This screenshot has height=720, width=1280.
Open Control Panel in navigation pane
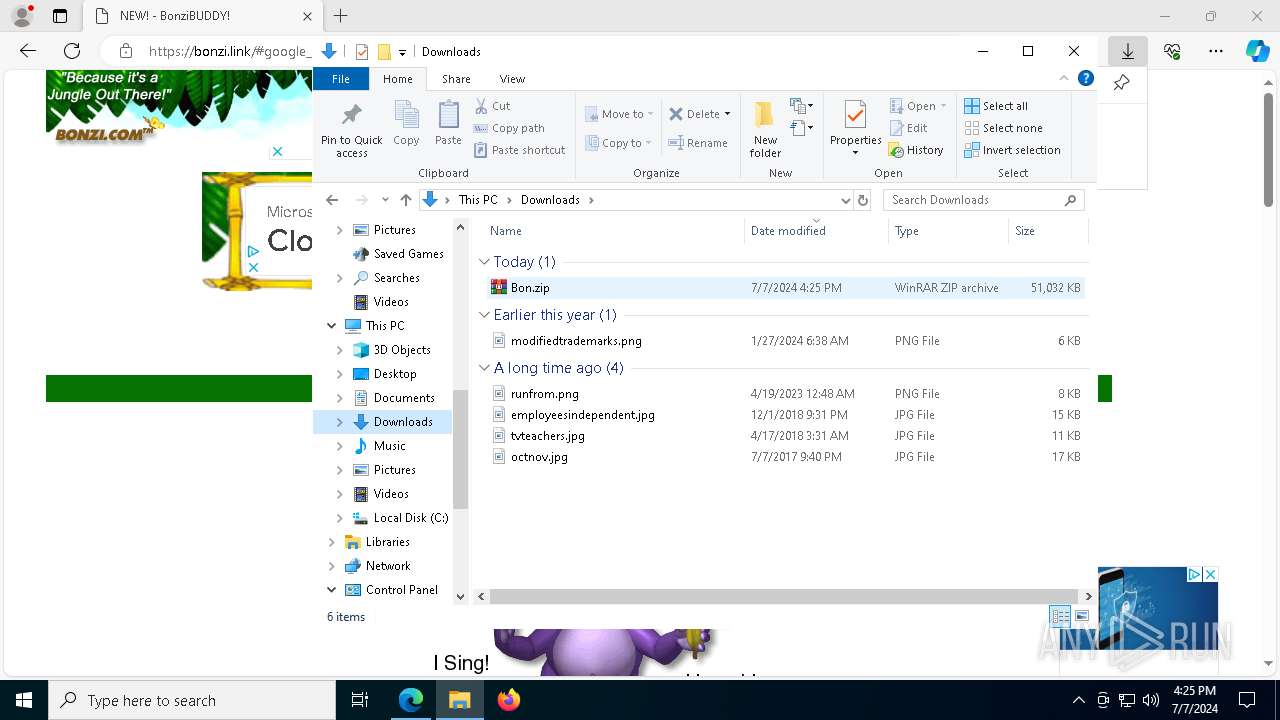click(x=401, y=590)
